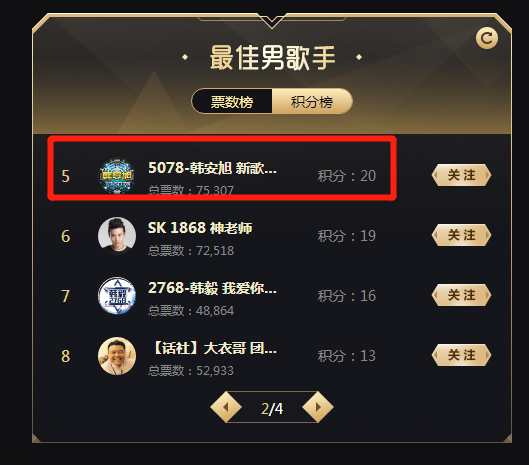
Task: Follow 【话社】大衣哥 with 关注 button
Action: (461, 355)
